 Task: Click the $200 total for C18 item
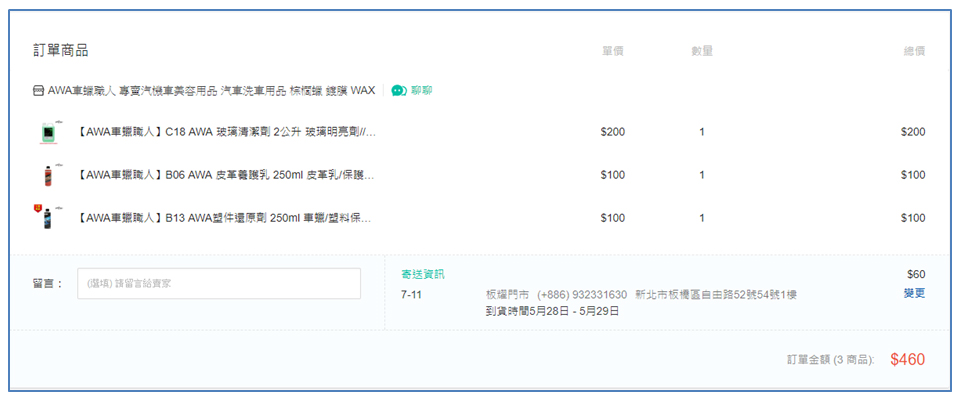point(913,132)
